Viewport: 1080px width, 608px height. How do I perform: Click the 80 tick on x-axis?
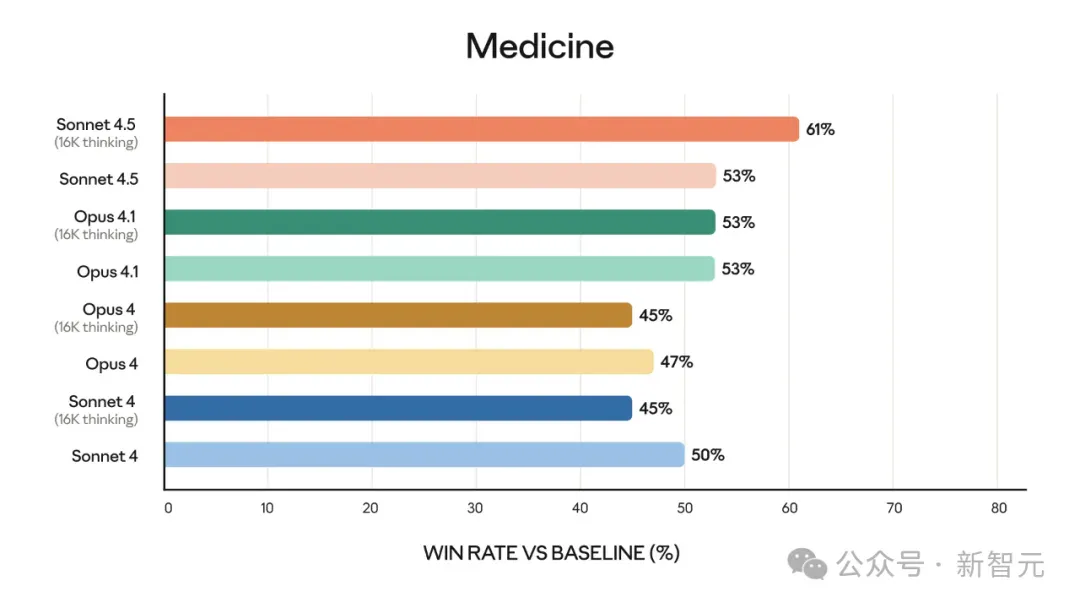click(999, 508)
